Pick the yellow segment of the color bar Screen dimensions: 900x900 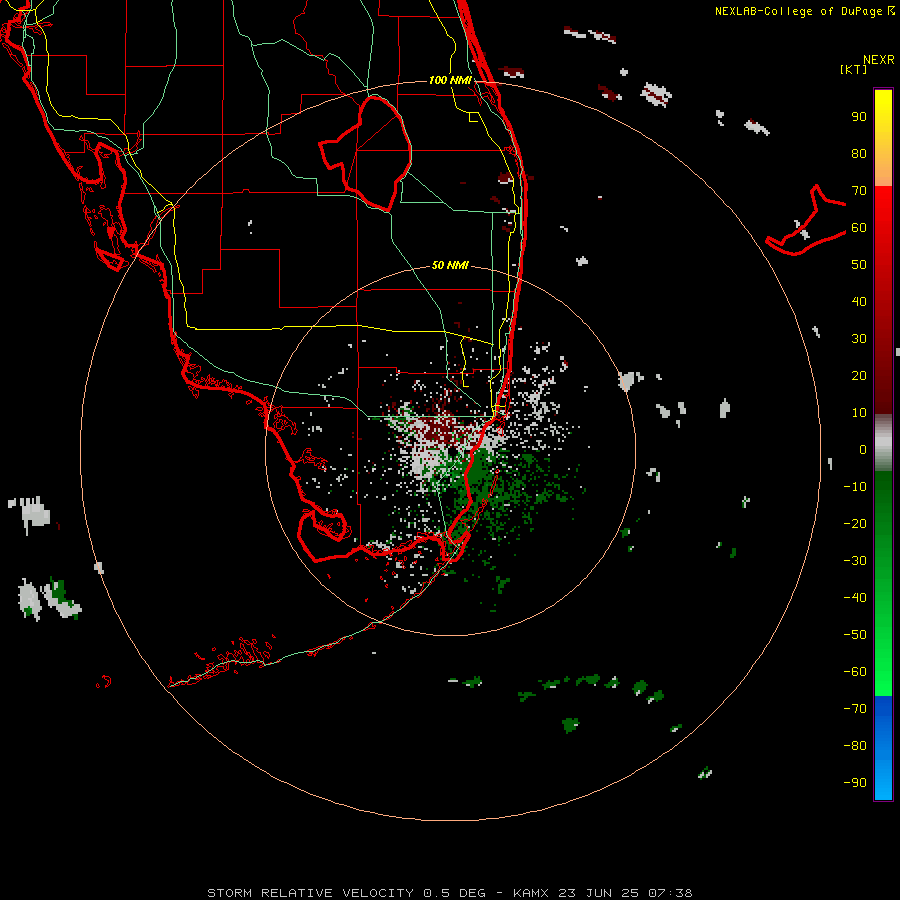click(x=883, y=138)
